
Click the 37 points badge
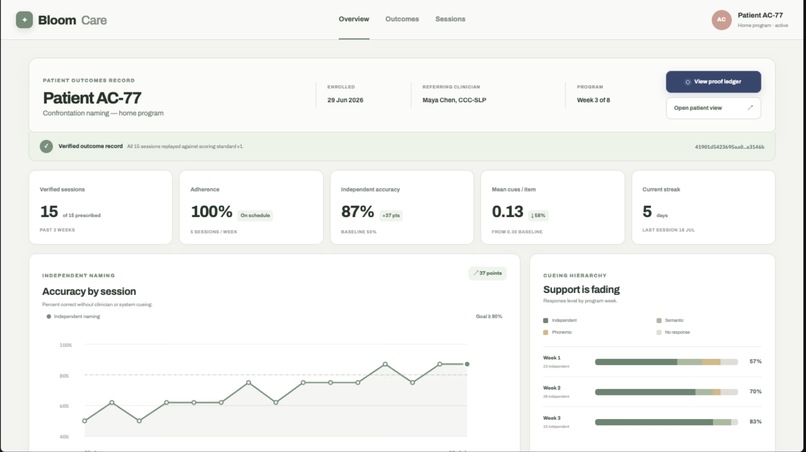pos(487,274)
